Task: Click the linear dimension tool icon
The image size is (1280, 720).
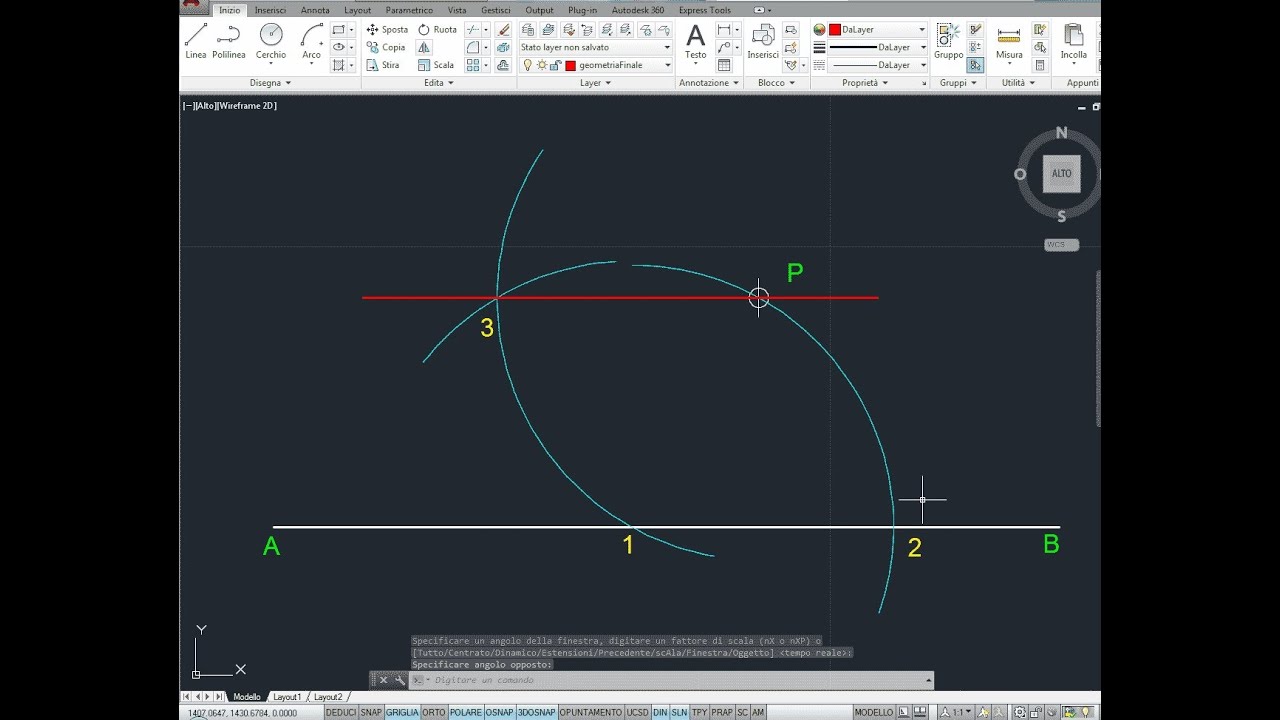Action: pyautogui.click(x=723, y=30)
